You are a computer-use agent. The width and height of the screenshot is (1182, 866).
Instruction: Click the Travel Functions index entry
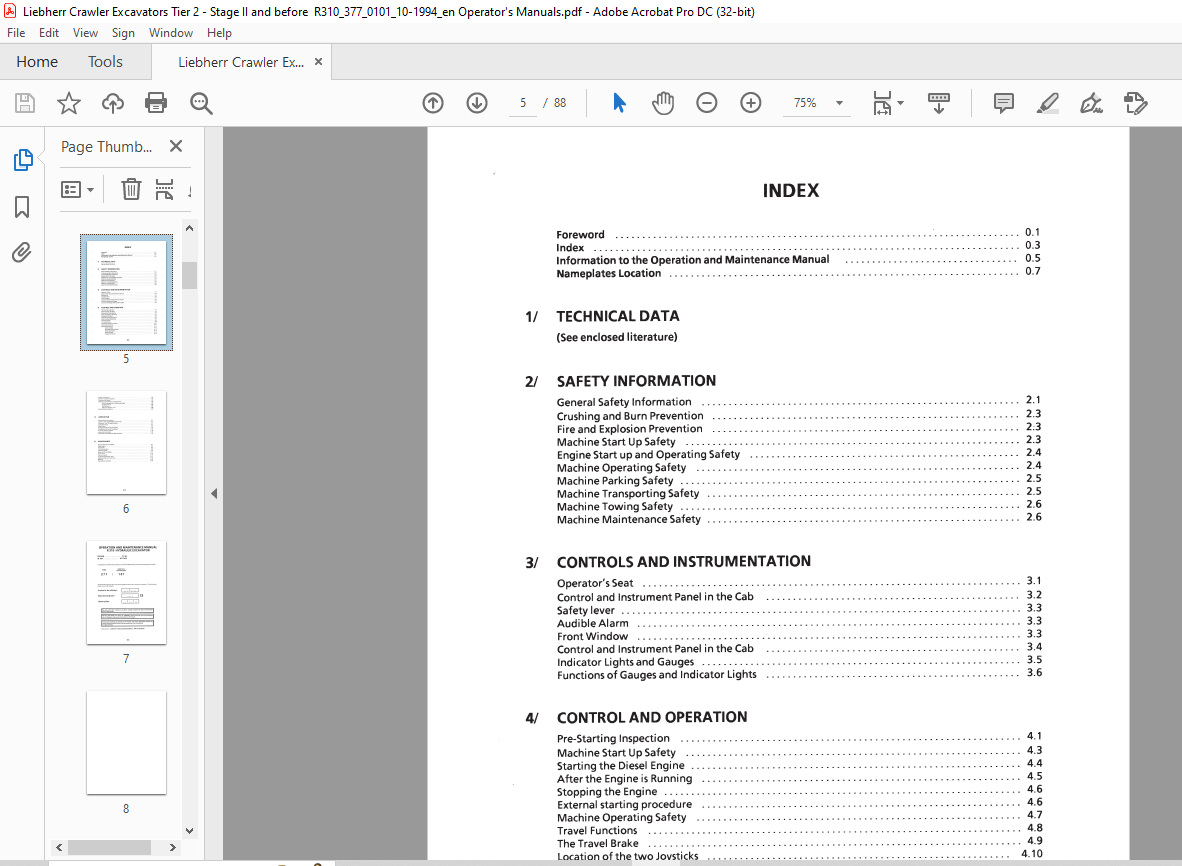(x=597, y=831)
